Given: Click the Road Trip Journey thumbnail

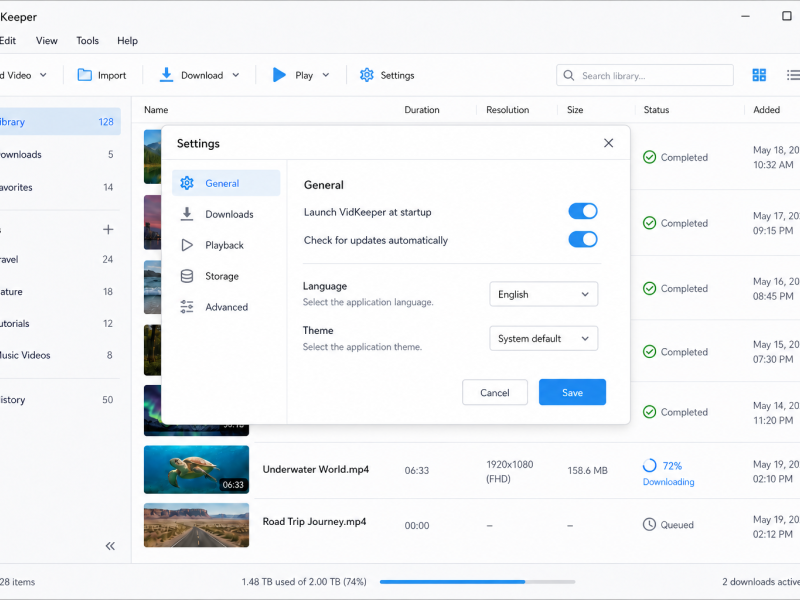Looking at the screenshot, I should coord(196,525).
